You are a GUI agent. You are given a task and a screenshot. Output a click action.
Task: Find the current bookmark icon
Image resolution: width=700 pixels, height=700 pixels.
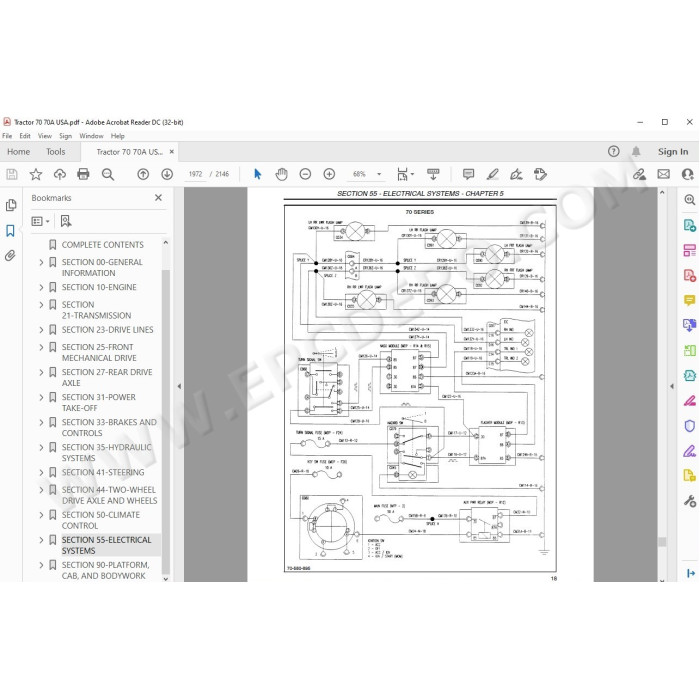(66, 221)
